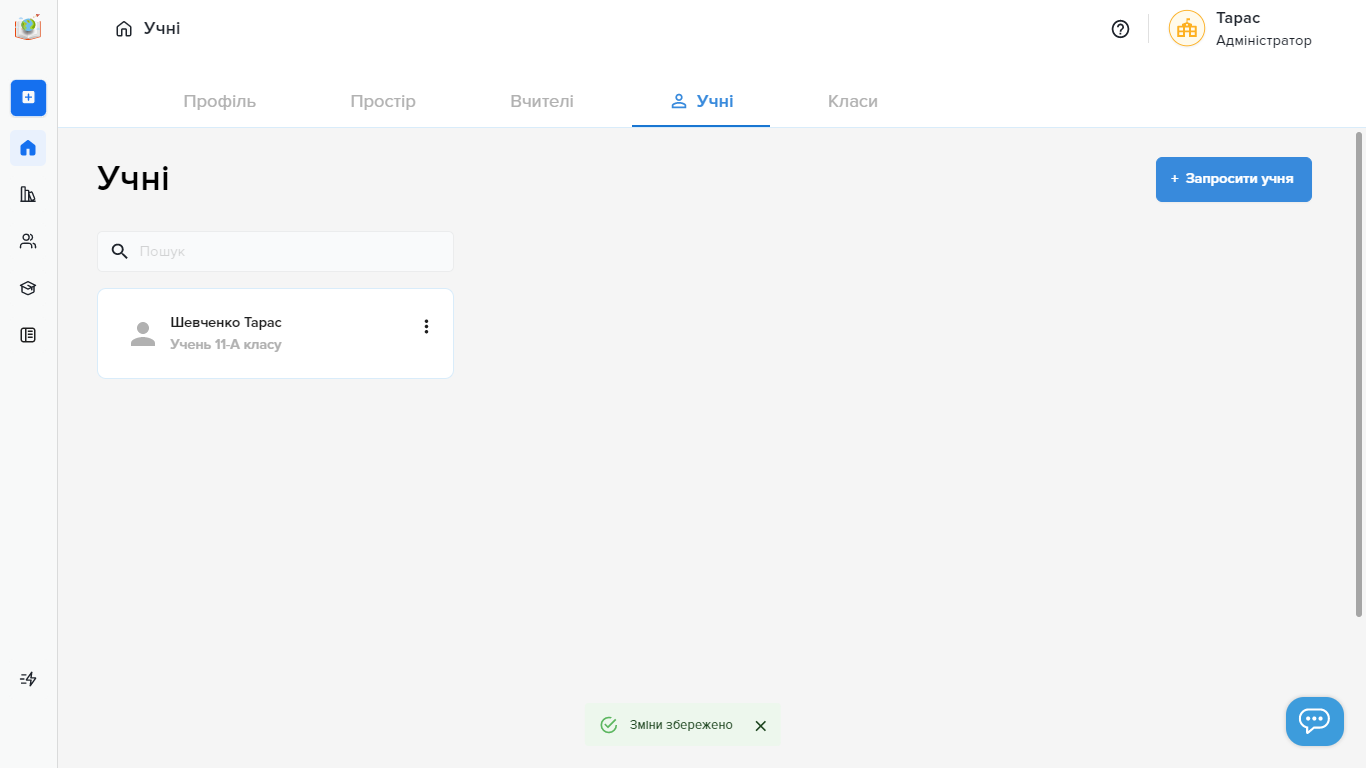Switch to the Профіль tab
Viewport: 1366px width, 768px height.
click(x=220, y=101)
